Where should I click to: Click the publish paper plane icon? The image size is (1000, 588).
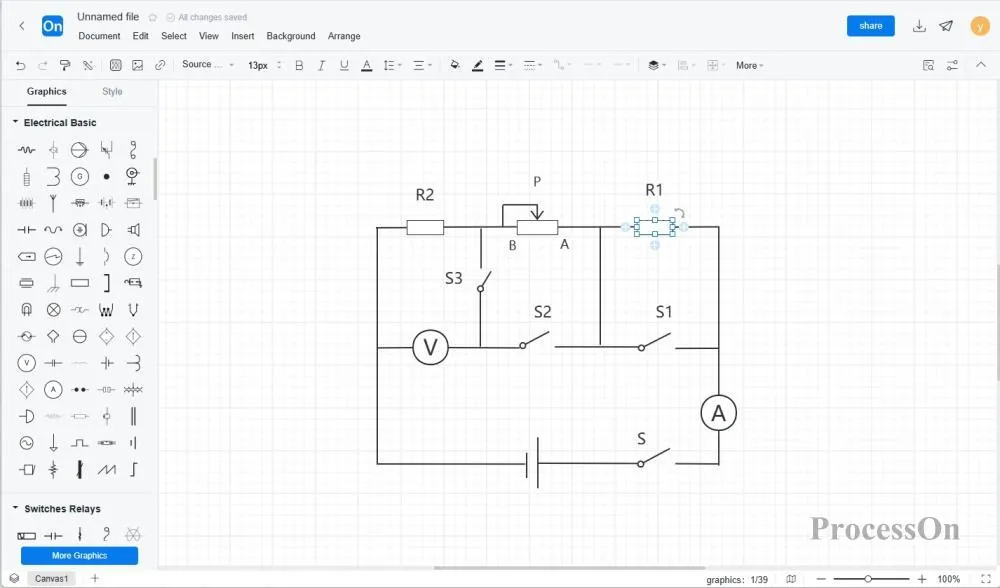(946, 26)
